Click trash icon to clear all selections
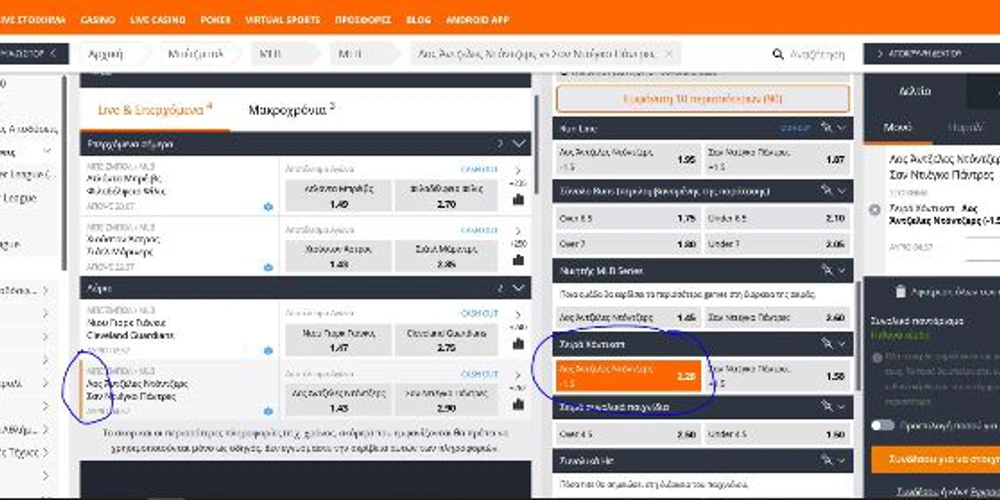Image resolution: width=1000 pixels, height=500 pixels. click(900, 291)
